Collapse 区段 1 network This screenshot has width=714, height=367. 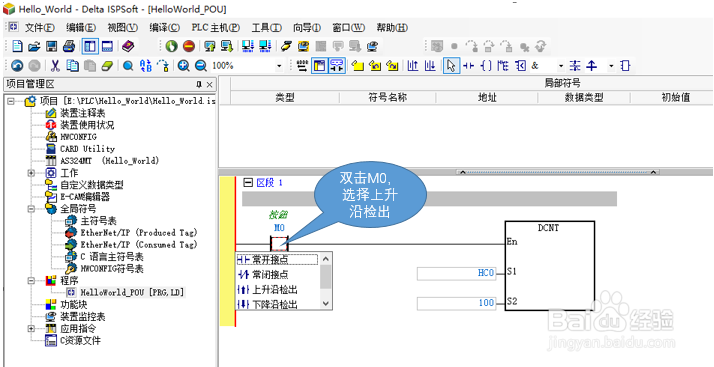(x=248, y=183)
